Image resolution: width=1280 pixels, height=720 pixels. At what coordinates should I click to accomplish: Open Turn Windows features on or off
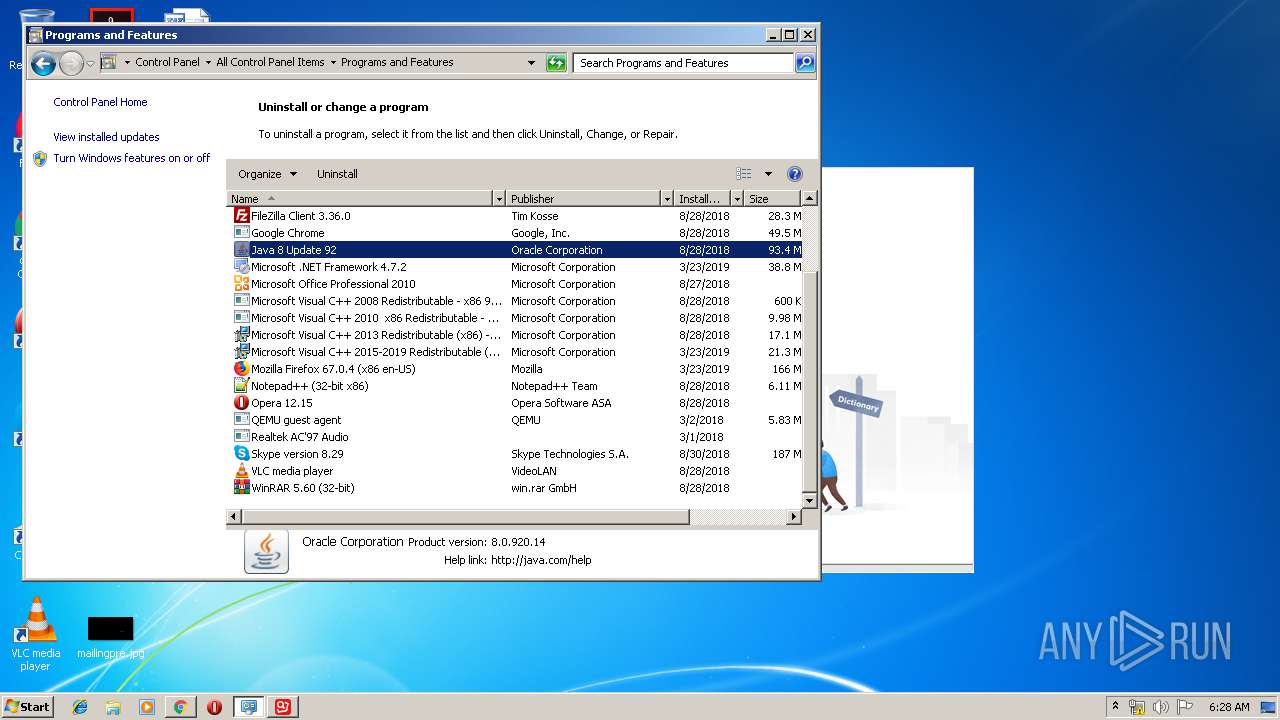coord(132,158)
